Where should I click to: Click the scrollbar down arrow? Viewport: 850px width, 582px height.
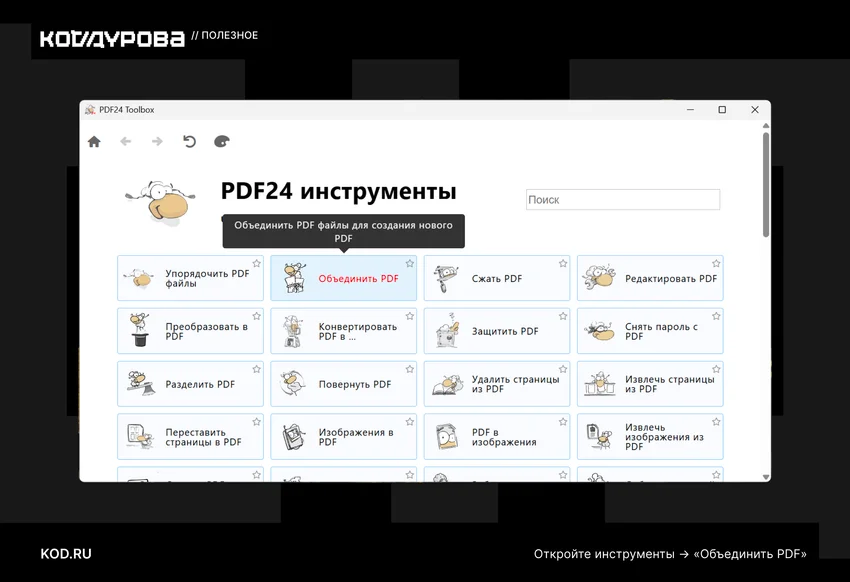pyautogui.click(x=766, y=477)
